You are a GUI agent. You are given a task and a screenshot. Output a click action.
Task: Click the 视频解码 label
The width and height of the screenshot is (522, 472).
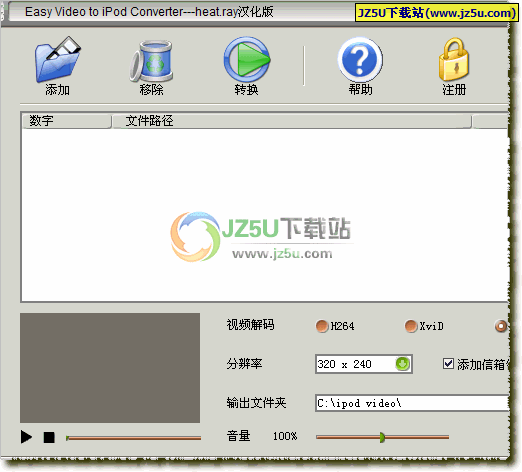point(251,325)
